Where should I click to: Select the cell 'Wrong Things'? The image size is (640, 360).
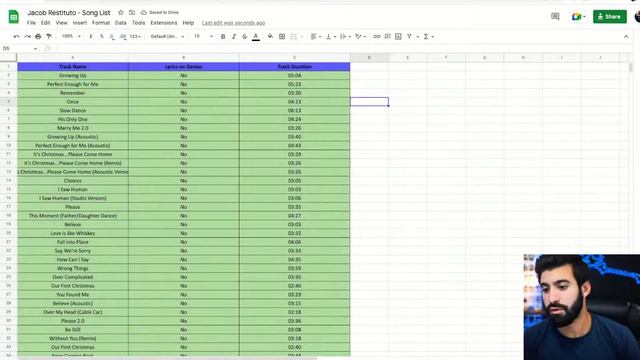[73, 269]
